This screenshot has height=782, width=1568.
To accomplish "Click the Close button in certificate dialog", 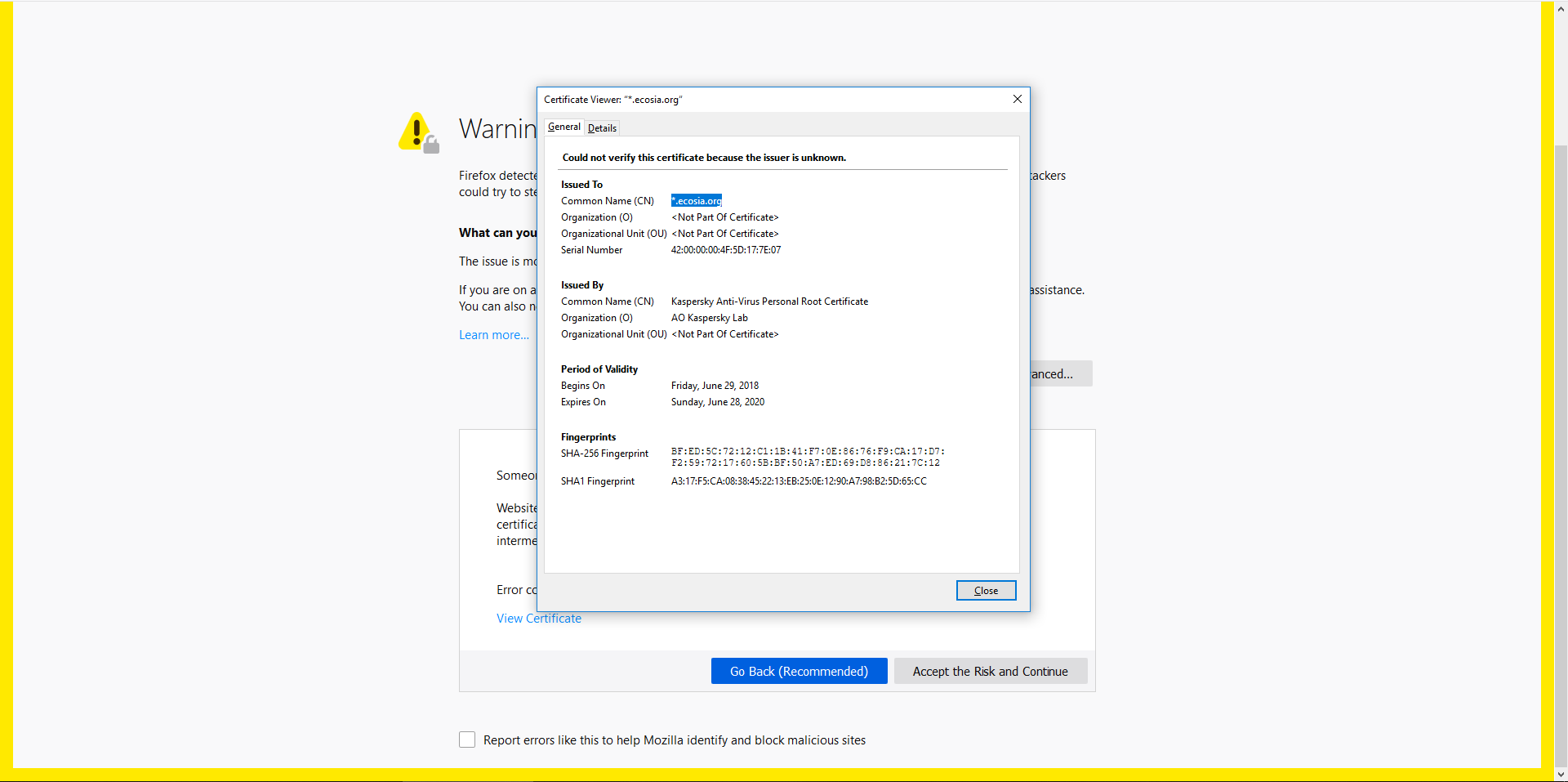I will point(986,590).
